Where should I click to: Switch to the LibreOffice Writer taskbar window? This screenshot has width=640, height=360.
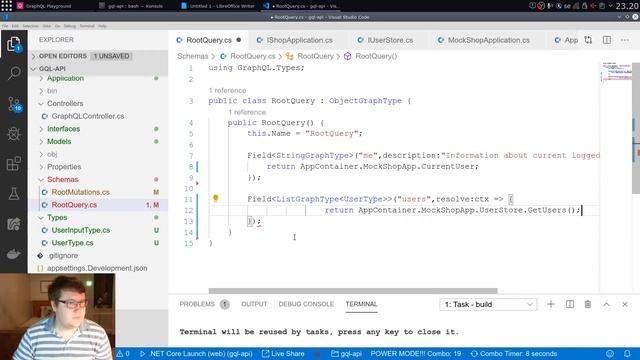click(218, 6)
